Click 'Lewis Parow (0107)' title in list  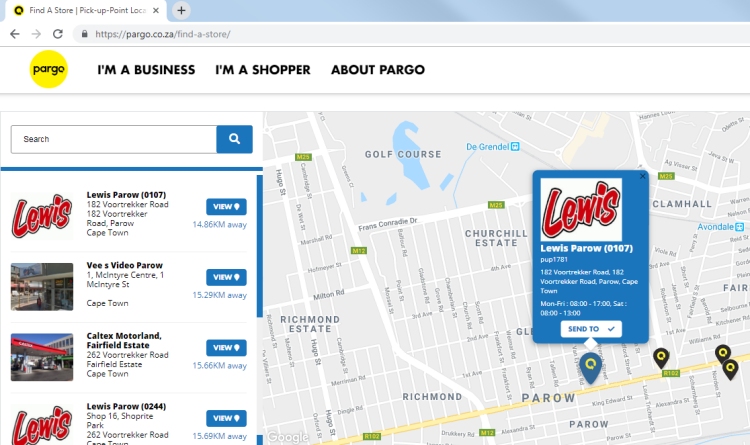click(126, 195)
